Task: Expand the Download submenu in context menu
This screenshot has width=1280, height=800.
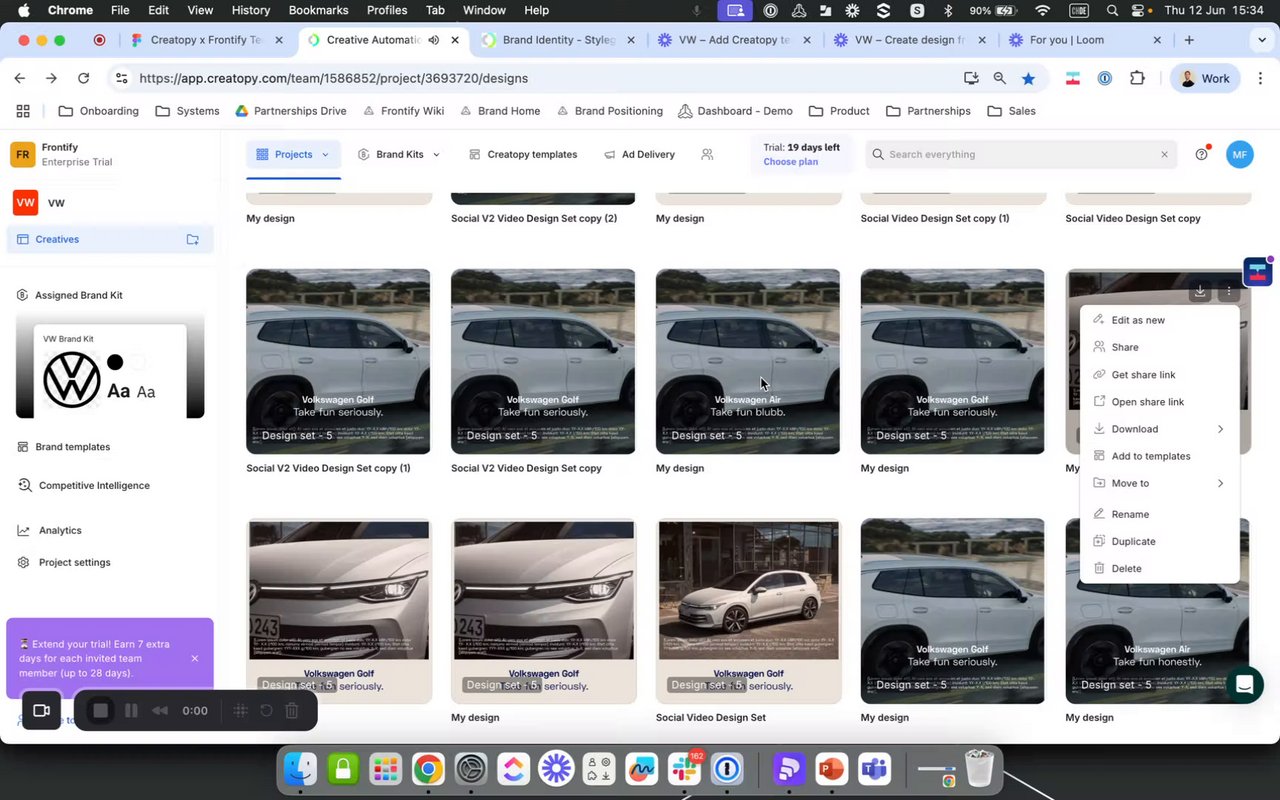Action: tap(1220, 429)
